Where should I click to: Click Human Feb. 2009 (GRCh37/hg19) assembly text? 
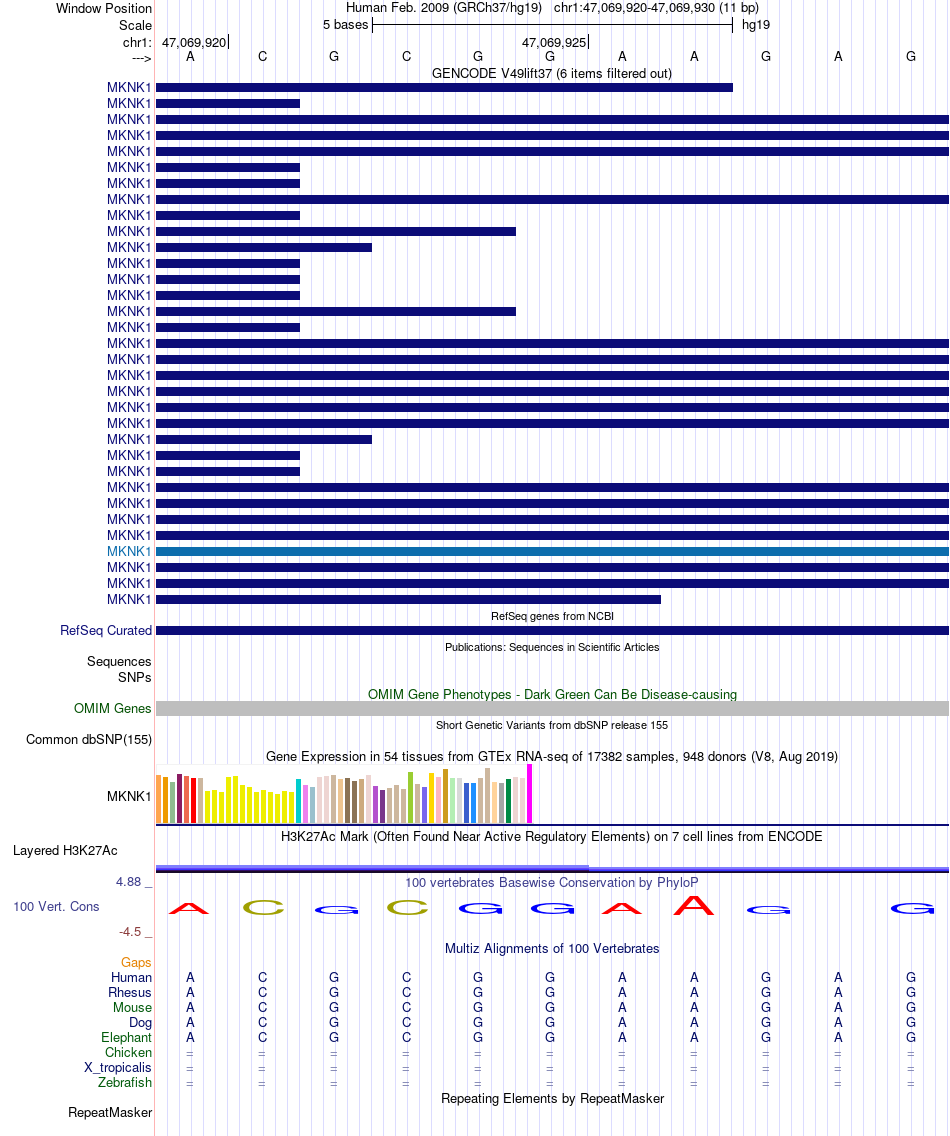[443, 8]
